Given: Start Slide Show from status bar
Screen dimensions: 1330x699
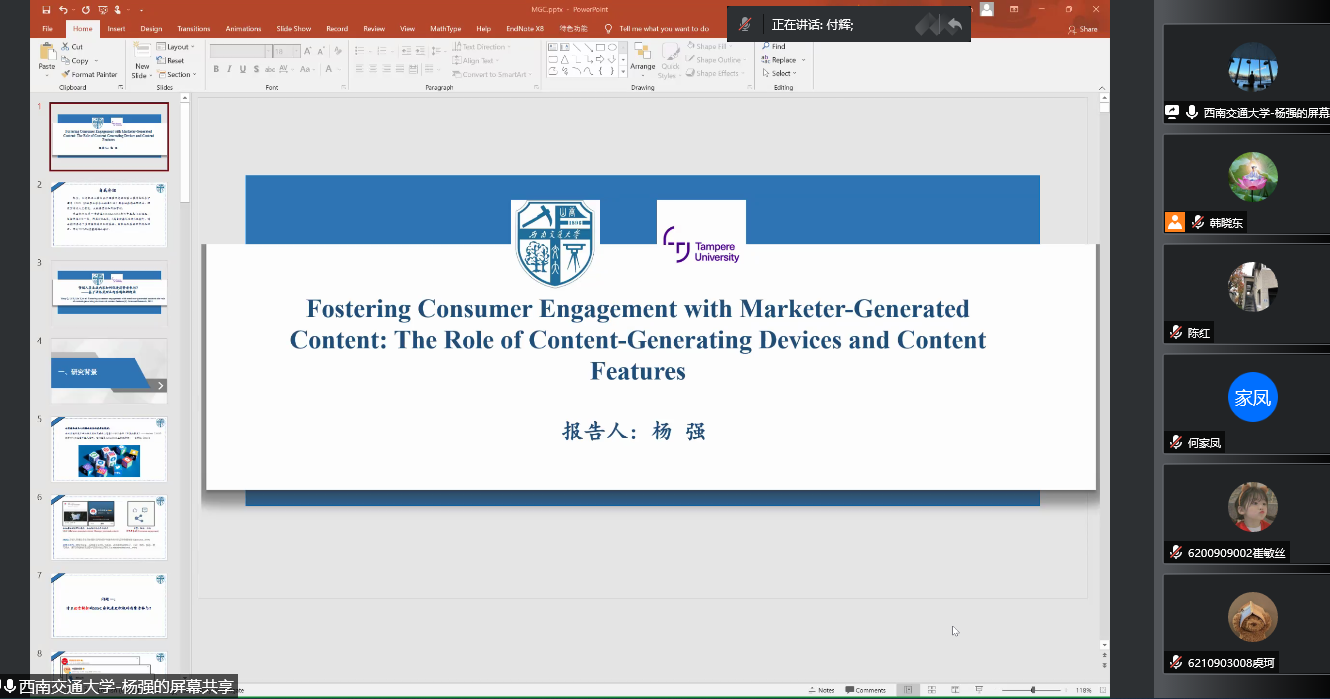Looking at the screenshot, I should point(980,690).
